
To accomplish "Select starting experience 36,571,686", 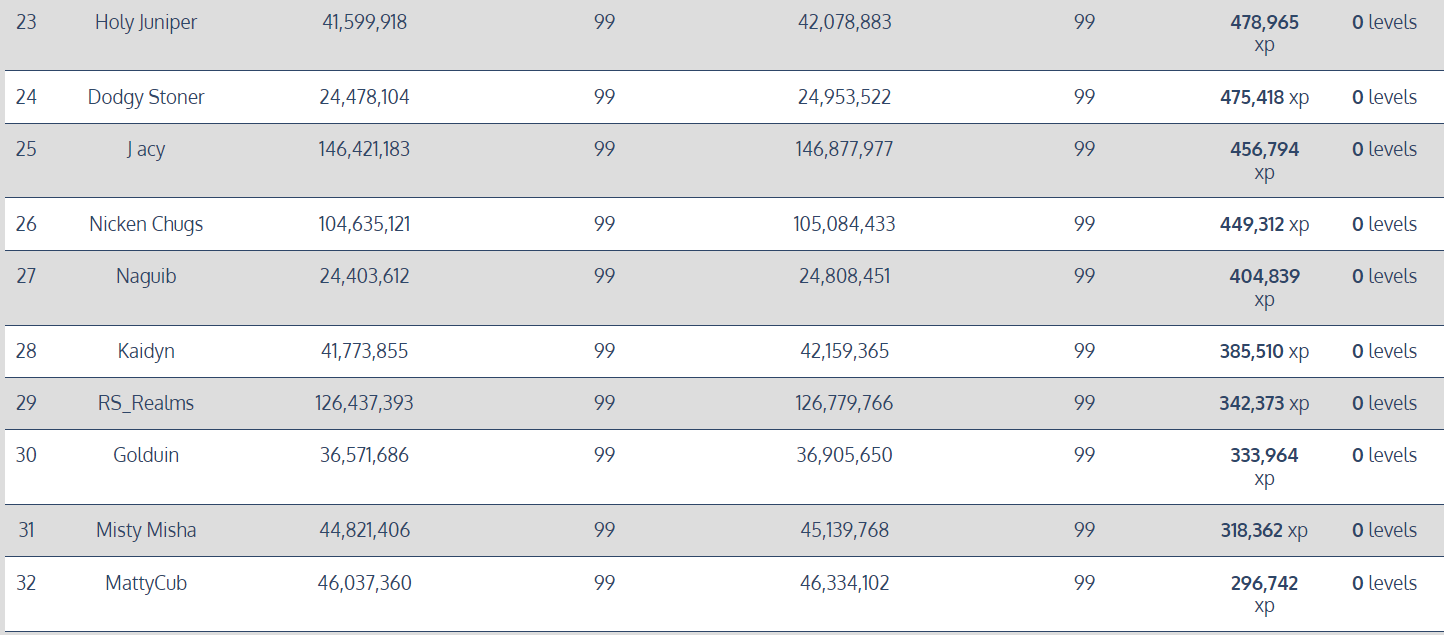I will (364, 455).
